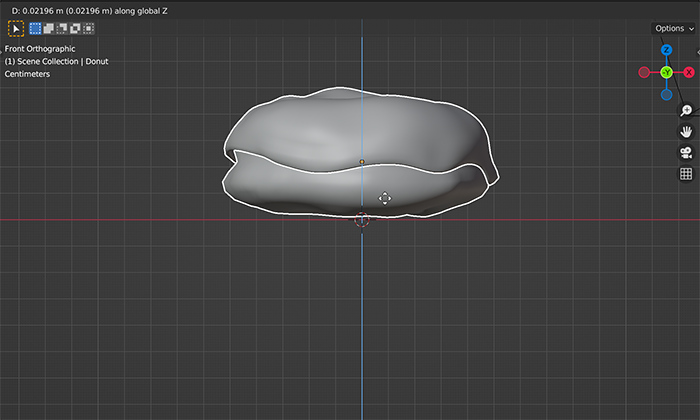700x420 pixels.
Task: Choose subtract from selection mode
Action: tap(62, 29)
